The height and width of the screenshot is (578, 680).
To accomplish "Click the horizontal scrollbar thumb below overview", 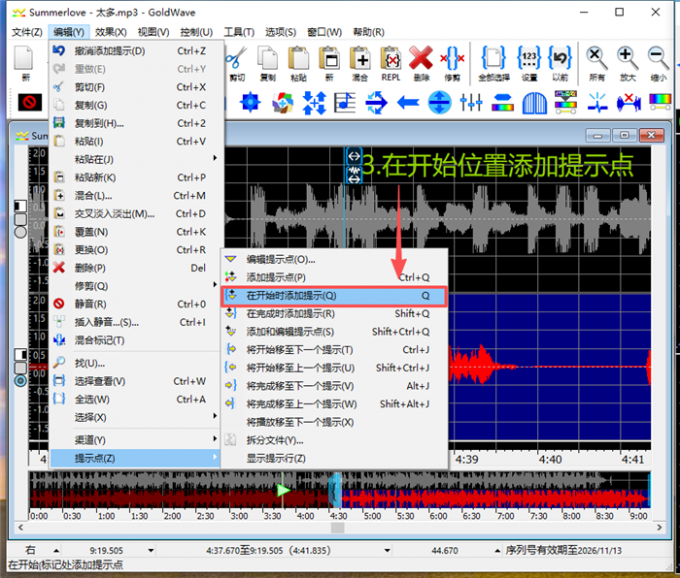I will pos(338,528).
